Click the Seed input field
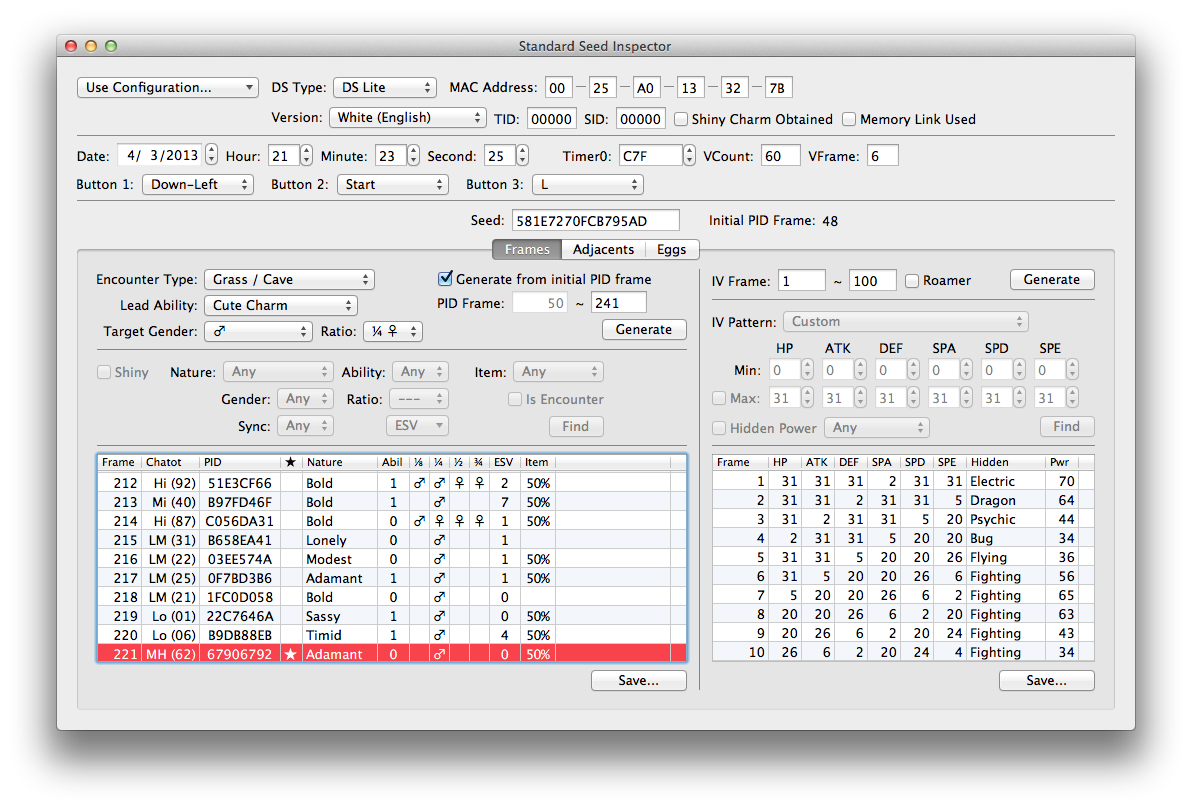Screen dimensions: 1192x809 click(x=595, y=220)
